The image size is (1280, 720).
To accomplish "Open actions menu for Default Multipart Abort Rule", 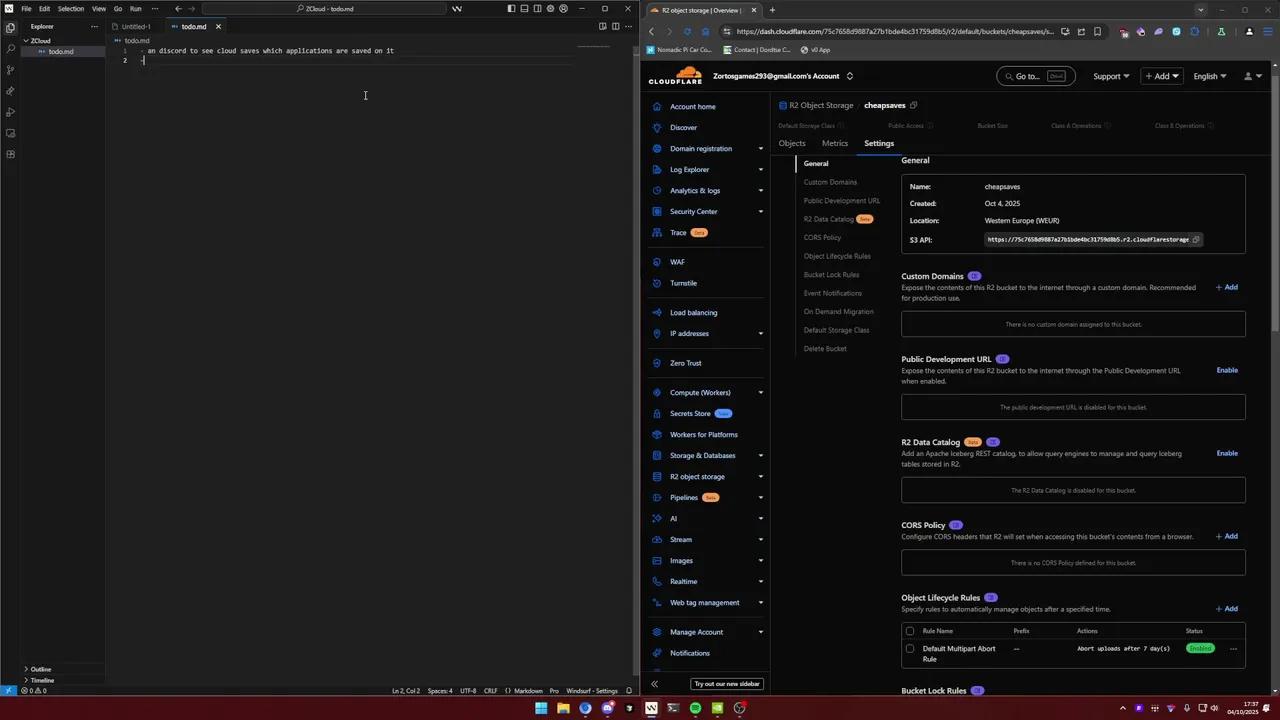I will [1233, 649].
